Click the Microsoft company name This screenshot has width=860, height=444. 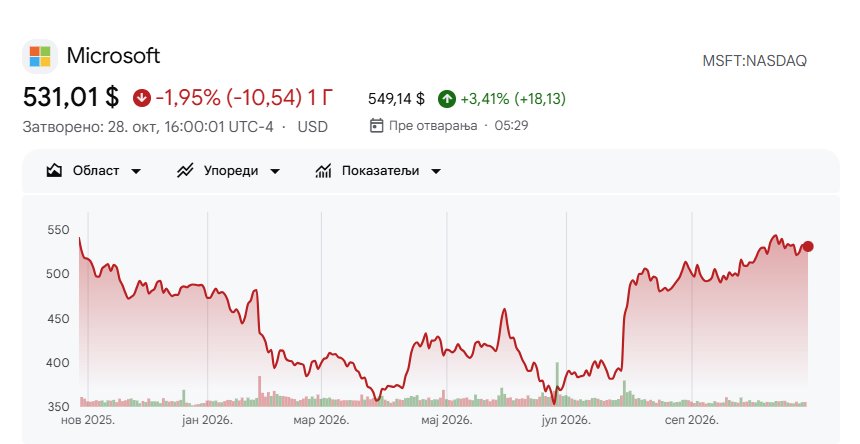(114, 55)
